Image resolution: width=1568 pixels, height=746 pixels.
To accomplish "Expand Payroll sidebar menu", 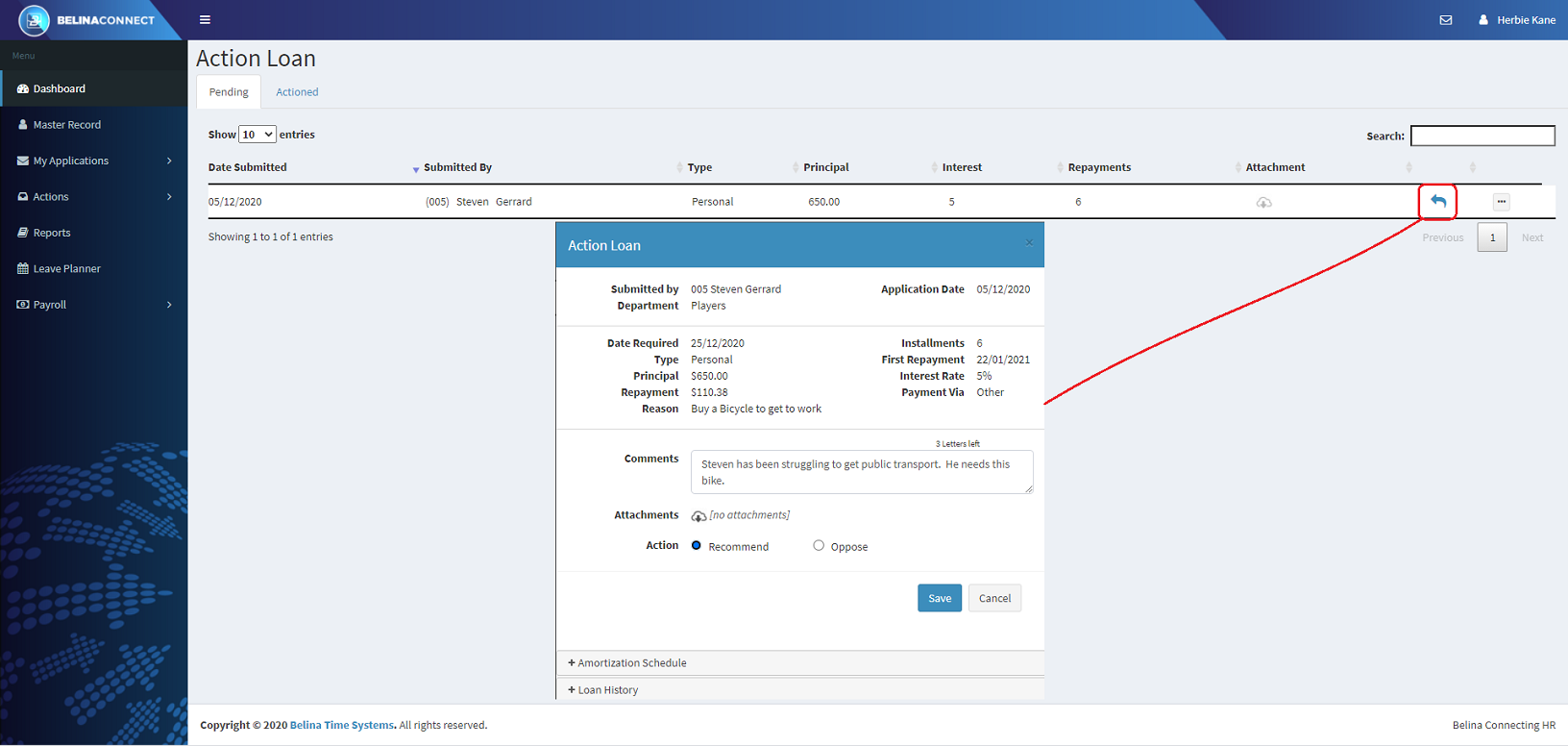I will (94, 305).
